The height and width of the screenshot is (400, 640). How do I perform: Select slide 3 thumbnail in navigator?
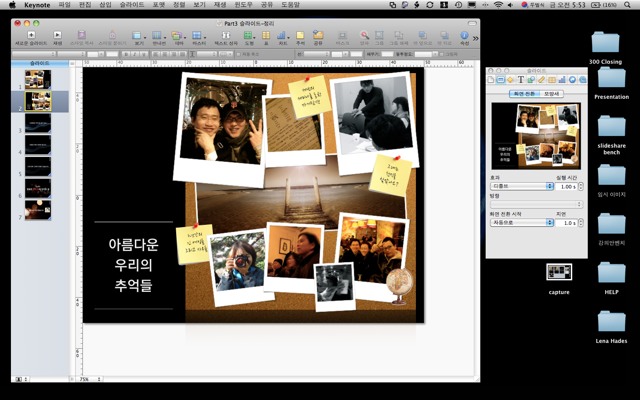[x=38, y=123]
